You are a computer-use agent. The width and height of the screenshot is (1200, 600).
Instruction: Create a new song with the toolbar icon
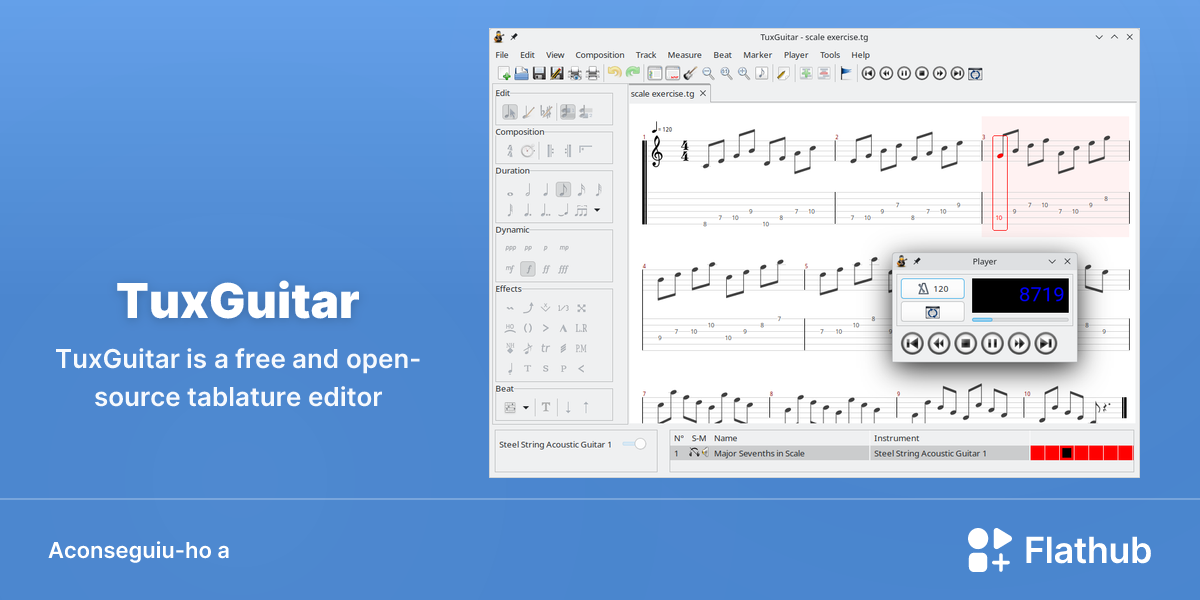pos(504,73)
